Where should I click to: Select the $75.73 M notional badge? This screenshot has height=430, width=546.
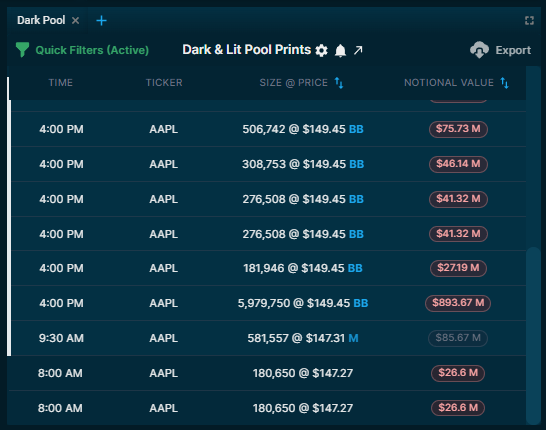pyautogui.click(x=458, y=129)
